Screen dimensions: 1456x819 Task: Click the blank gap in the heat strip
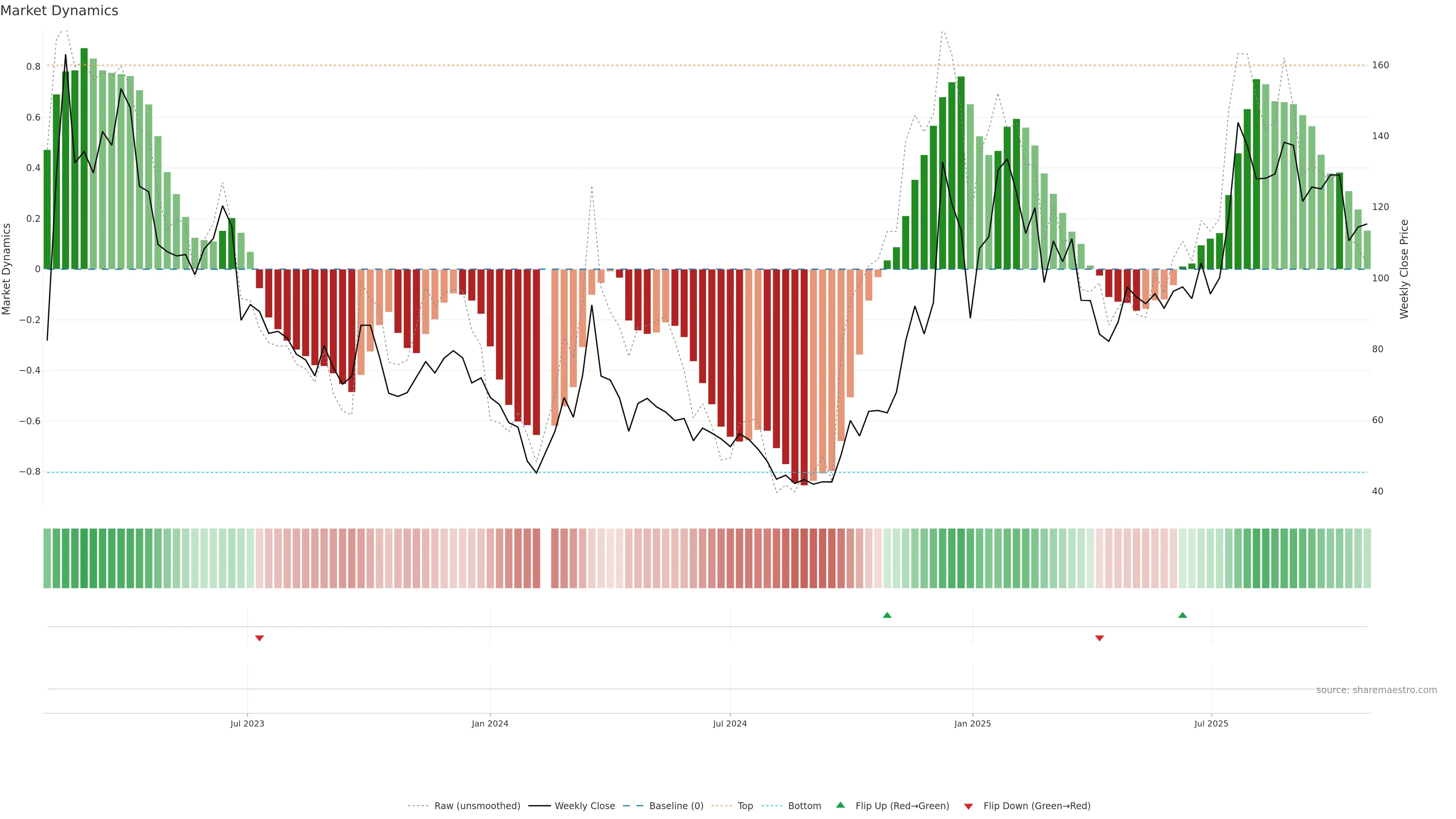546,559
